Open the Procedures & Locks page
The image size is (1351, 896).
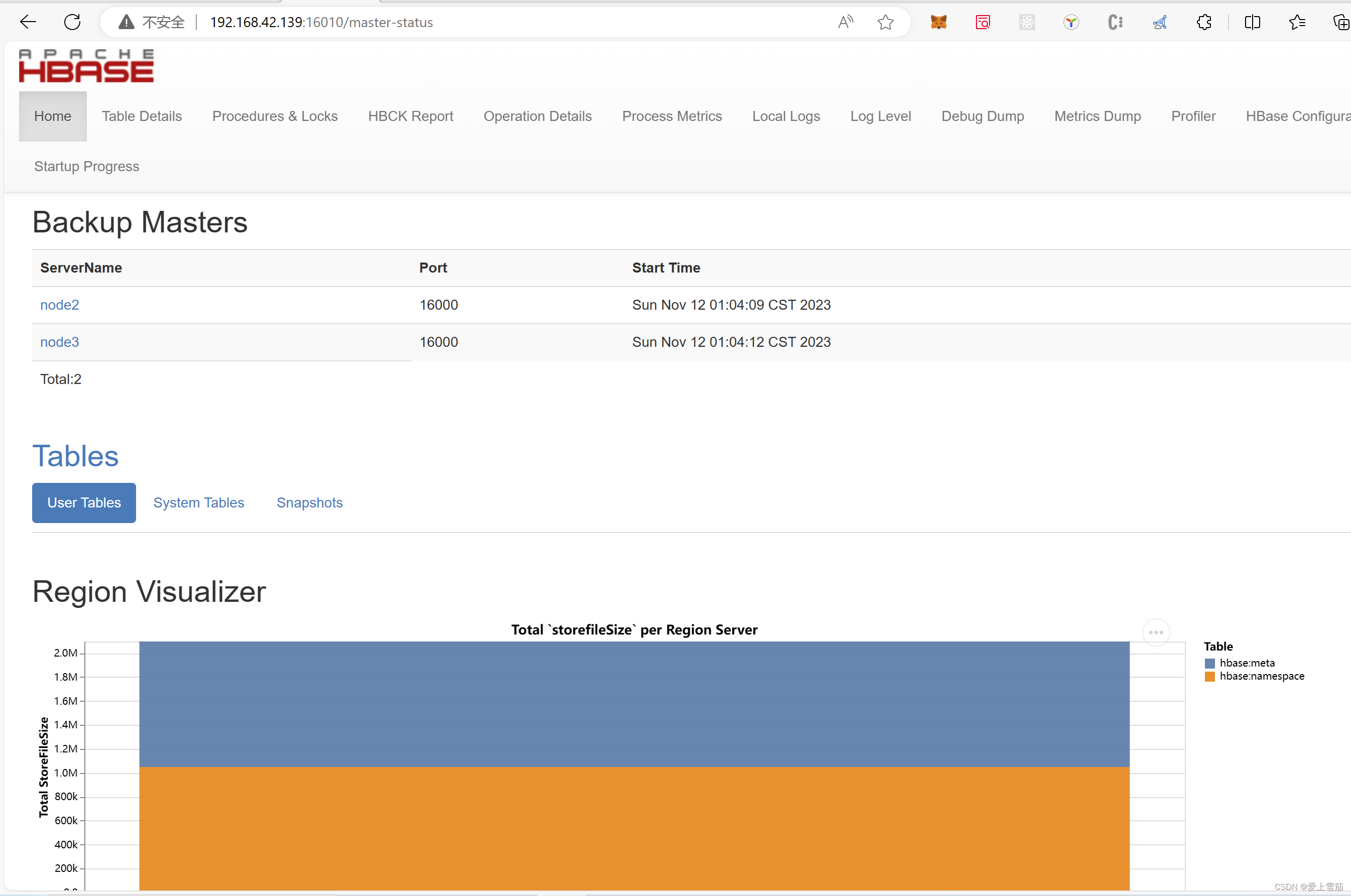point(274,116)
